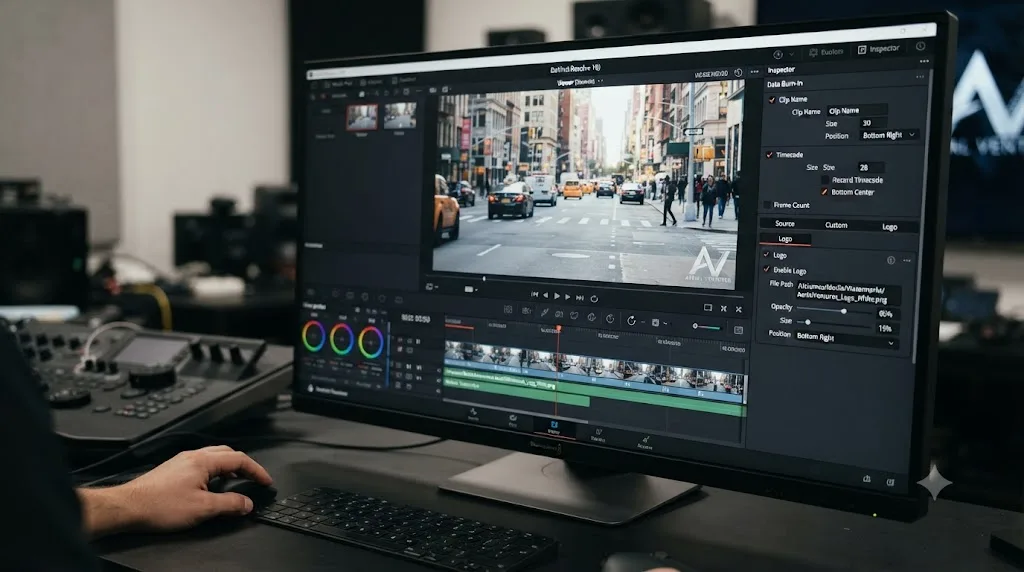The image size is (1024, 572).
Task: Uncheck the Clip Name checkbox
Action: tap(772, 100)
